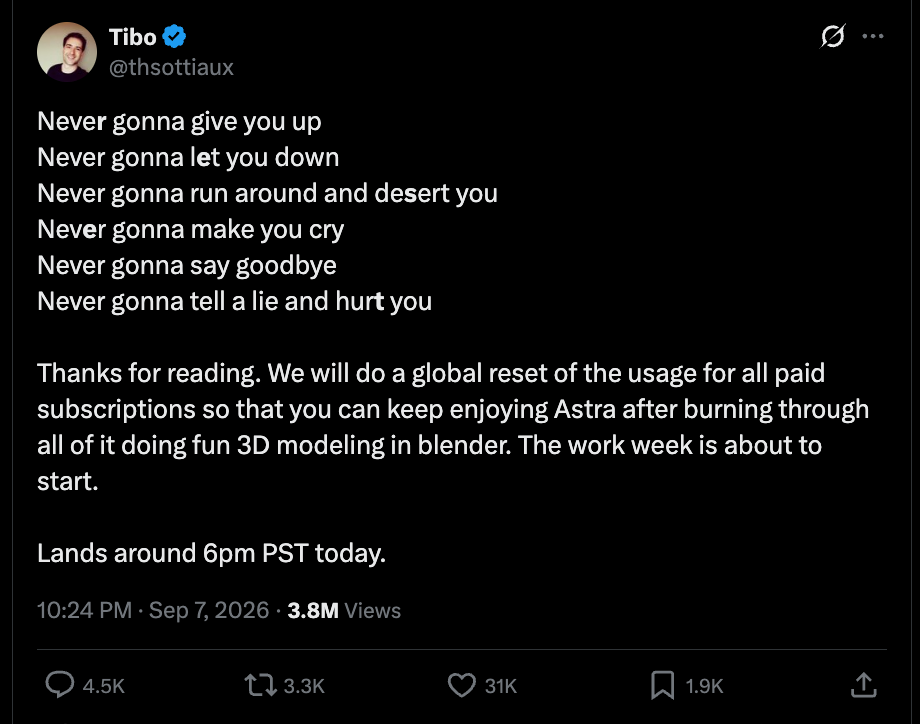Click the 1.9K bookmarks count
The width and height of the screenshot is (920, 724).
tap(704, 686)
